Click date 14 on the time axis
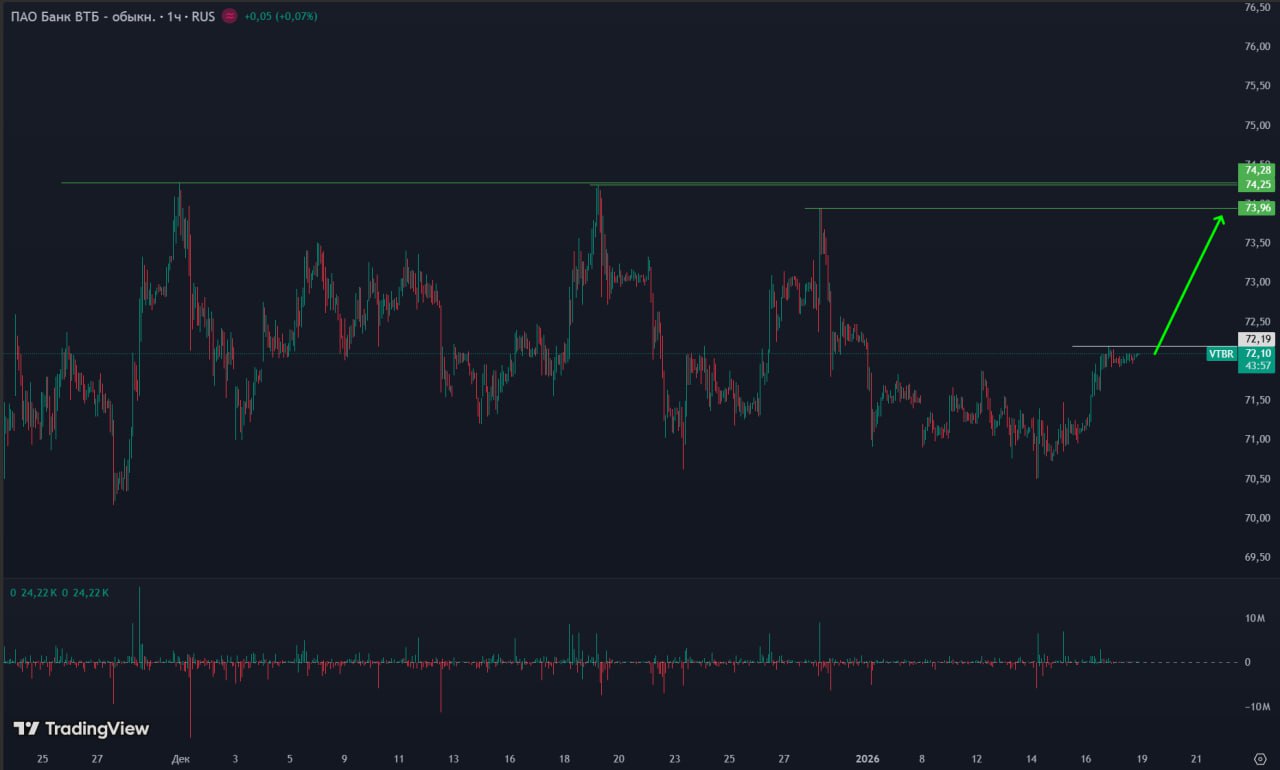 (x=1032, y=759)
